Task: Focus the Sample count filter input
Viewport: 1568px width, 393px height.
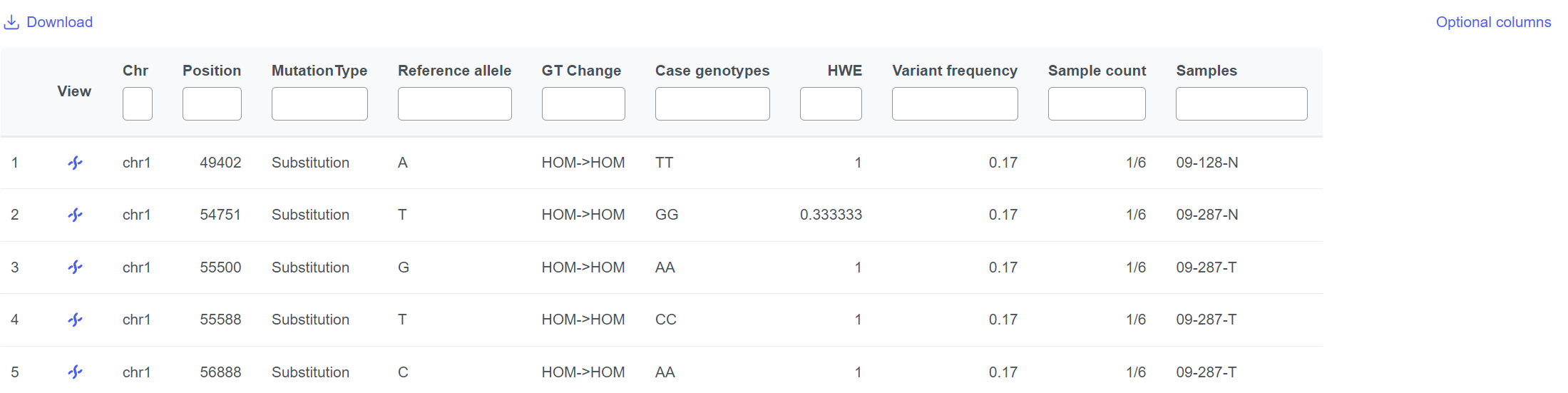Action: [x=1097, y=104]
